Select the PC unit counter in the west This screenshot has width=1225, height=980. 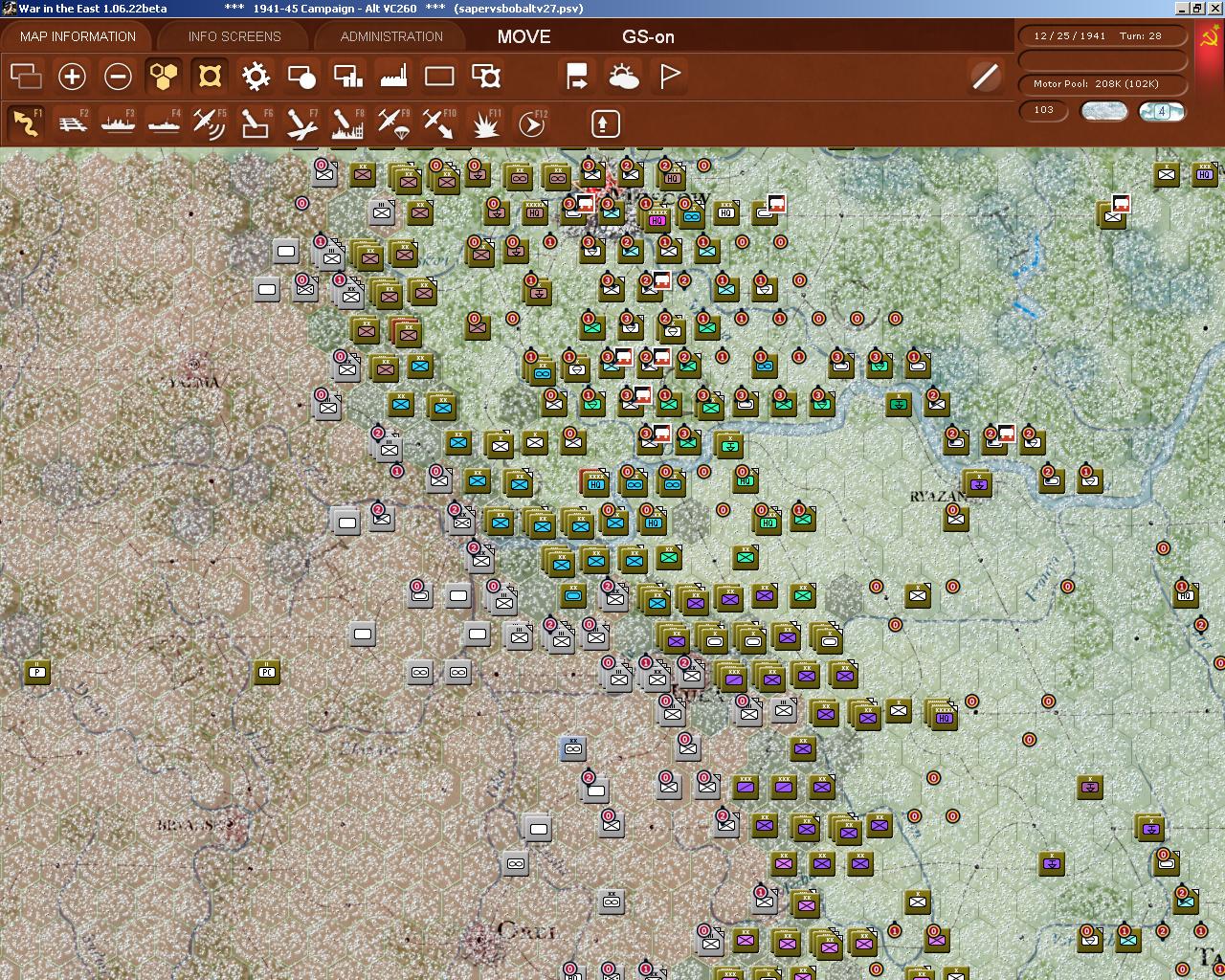pos(267,672)
